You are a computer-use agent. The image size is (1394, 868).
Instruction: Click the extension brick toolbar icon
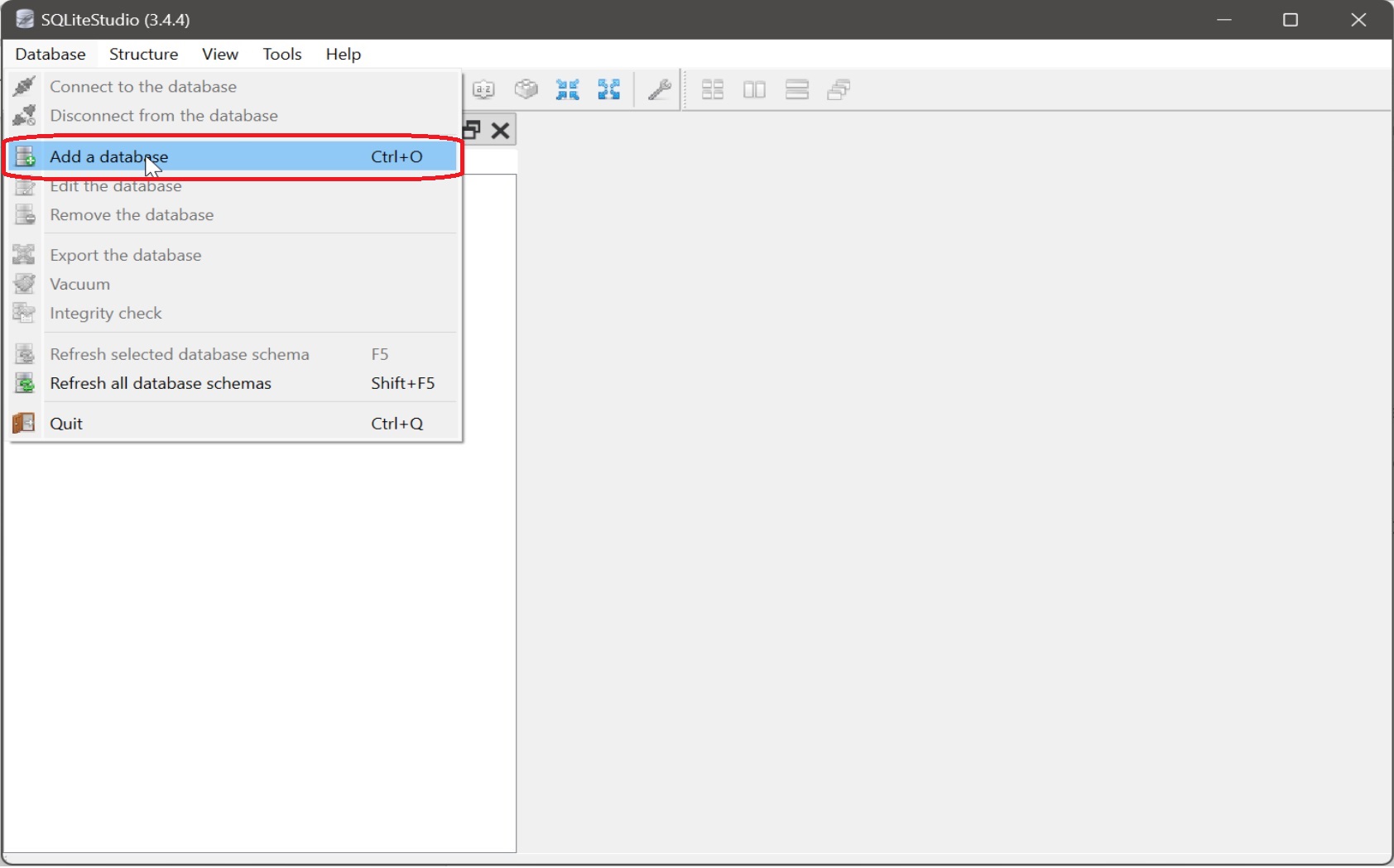click(526, 89)
